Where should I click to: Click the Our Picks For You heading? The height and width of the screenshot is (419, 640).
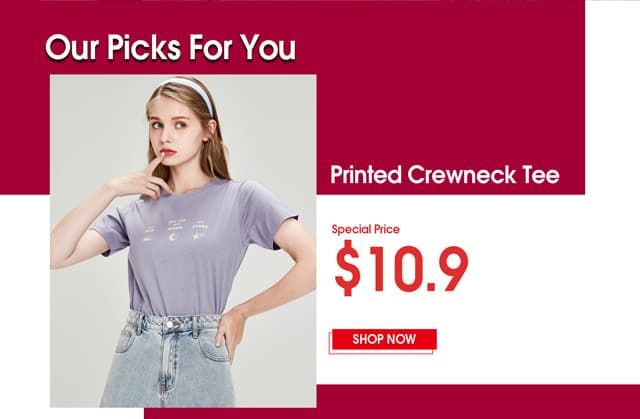170,47
